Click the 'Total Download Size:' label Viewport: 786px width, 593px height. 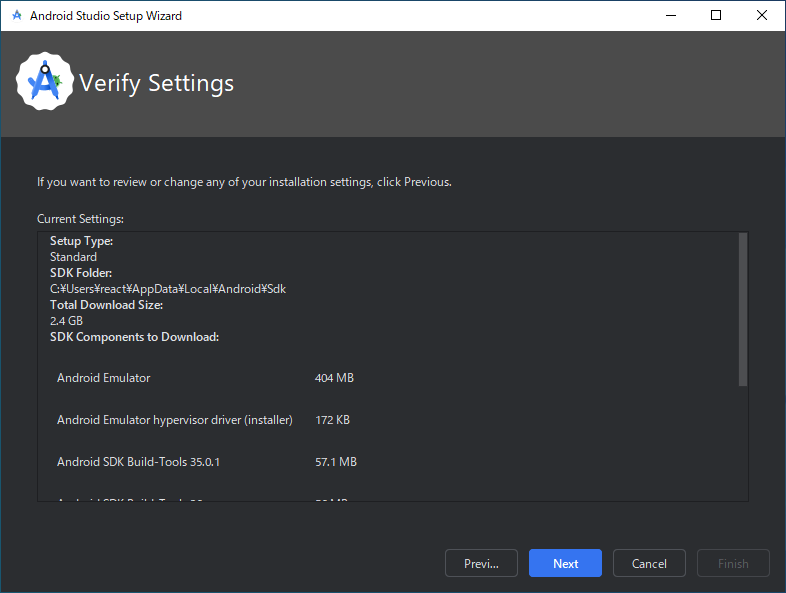pyautogui.click(x=106, y=305)
